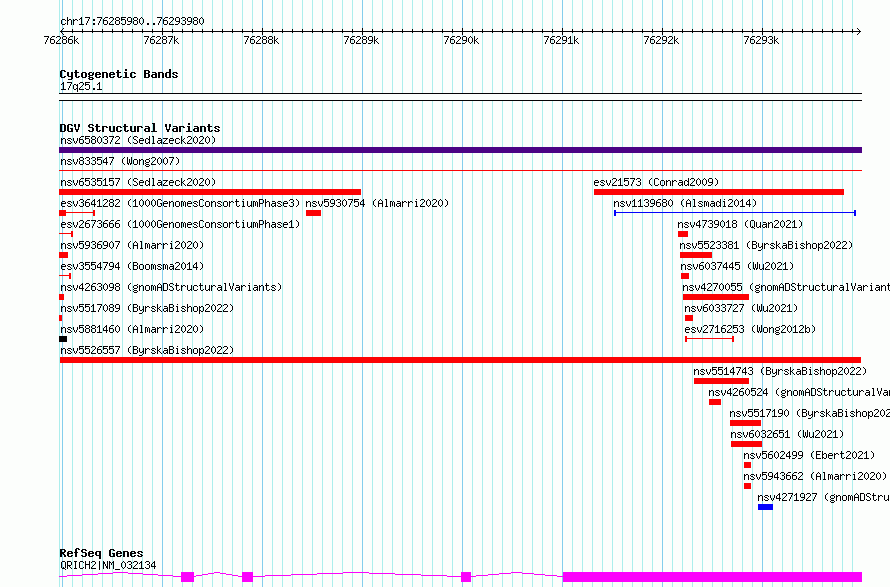The height and width of the screenshot is (587, 890).
Task: Open nsv4260524 variant label
Action: pyautogui.click(x=799, y=392)
